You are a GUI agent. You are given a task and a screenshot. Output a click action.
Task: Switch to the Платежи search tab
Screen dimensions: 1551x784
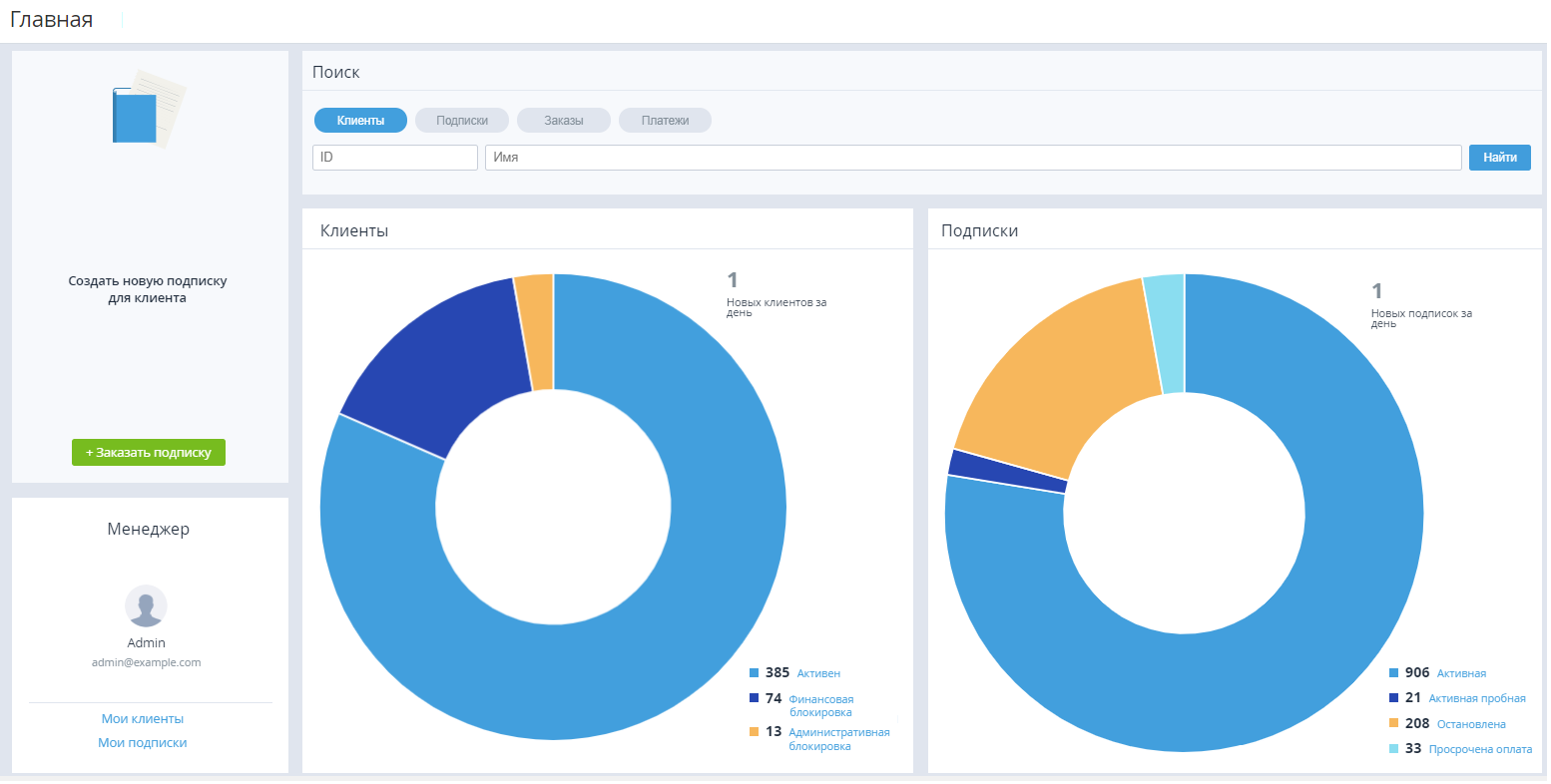pyautogui.click(x=665, y=121)
